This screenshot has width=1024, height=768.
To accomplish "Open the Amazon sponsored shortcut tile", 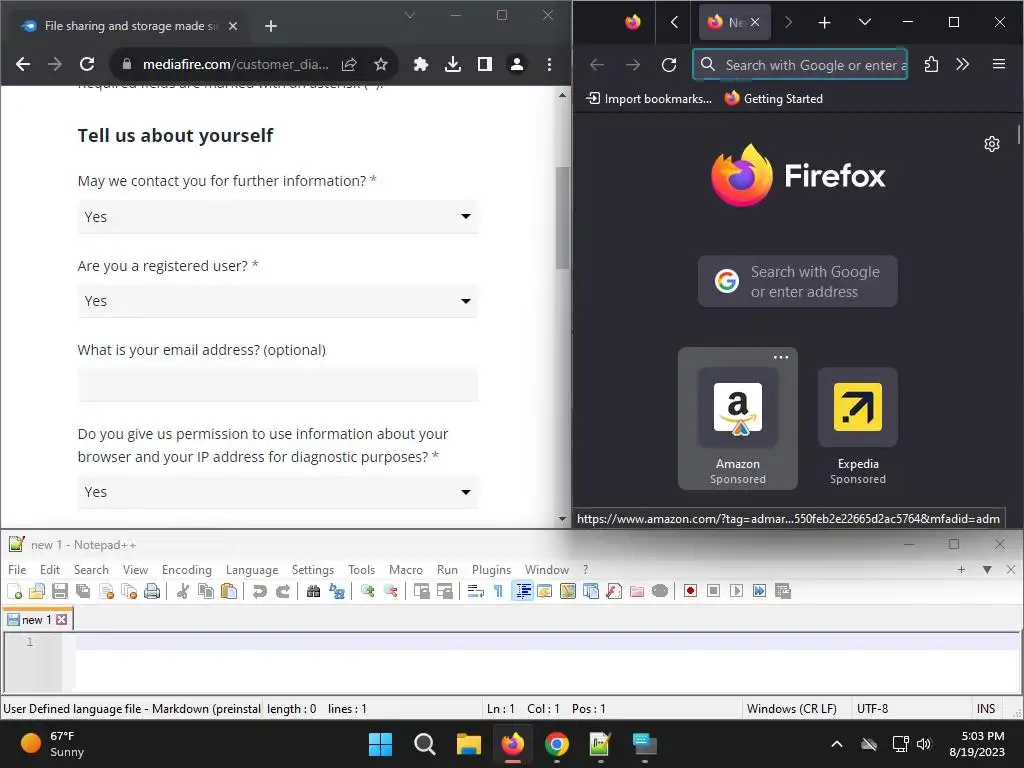I will coord(737,419).
